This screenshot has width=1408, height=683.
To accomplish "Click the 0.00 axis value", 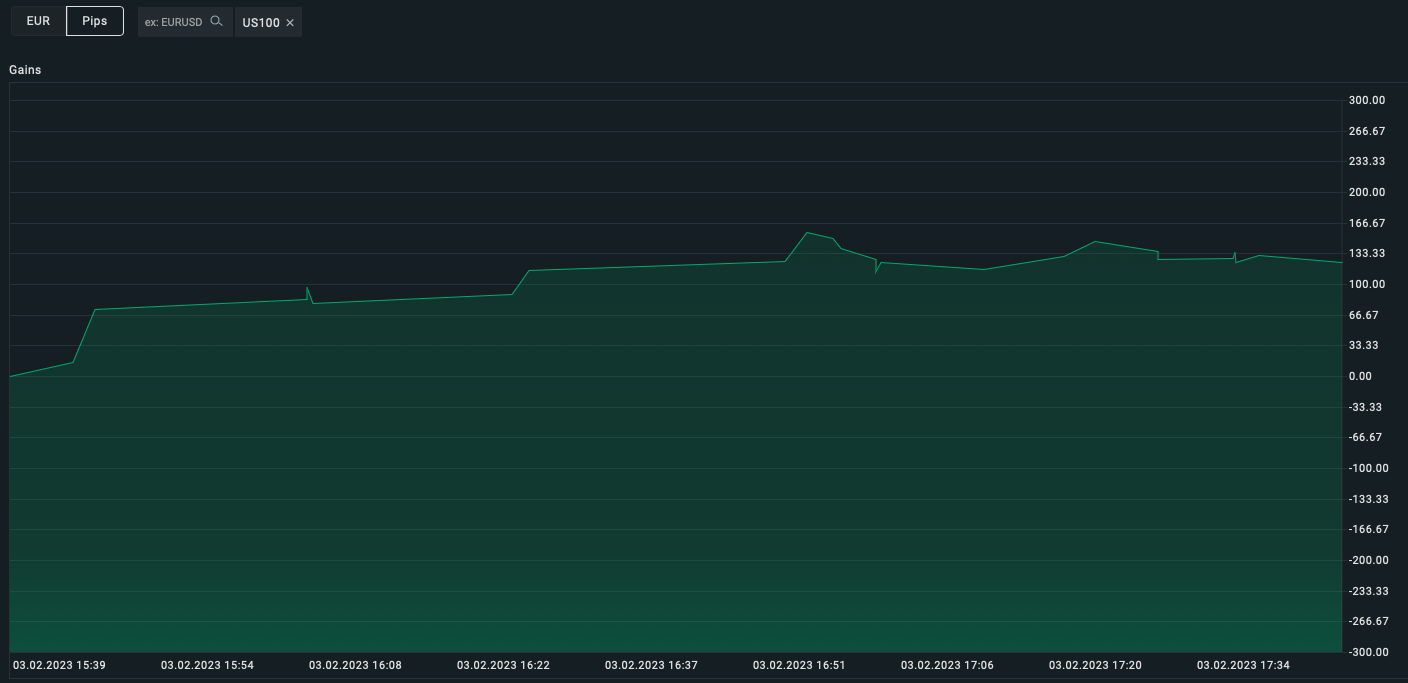I will 1360,376.
